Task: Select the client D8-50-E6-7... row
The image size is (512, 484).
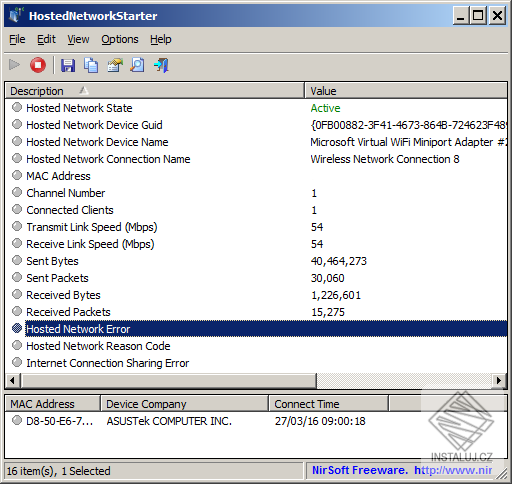Action: click(256, 421)
